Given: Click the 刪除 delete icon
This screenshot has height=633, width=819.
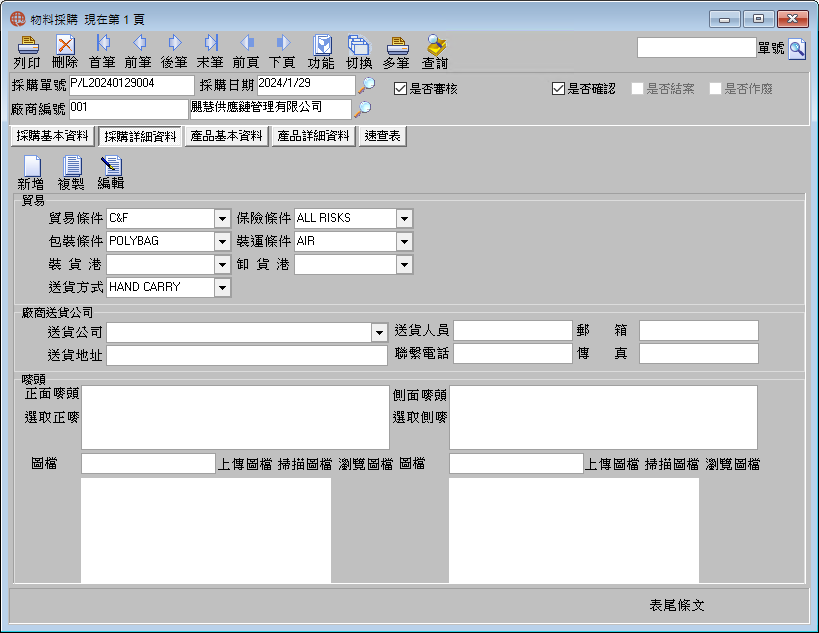Looking at the screenshot, I should click(x=65, y=45).
